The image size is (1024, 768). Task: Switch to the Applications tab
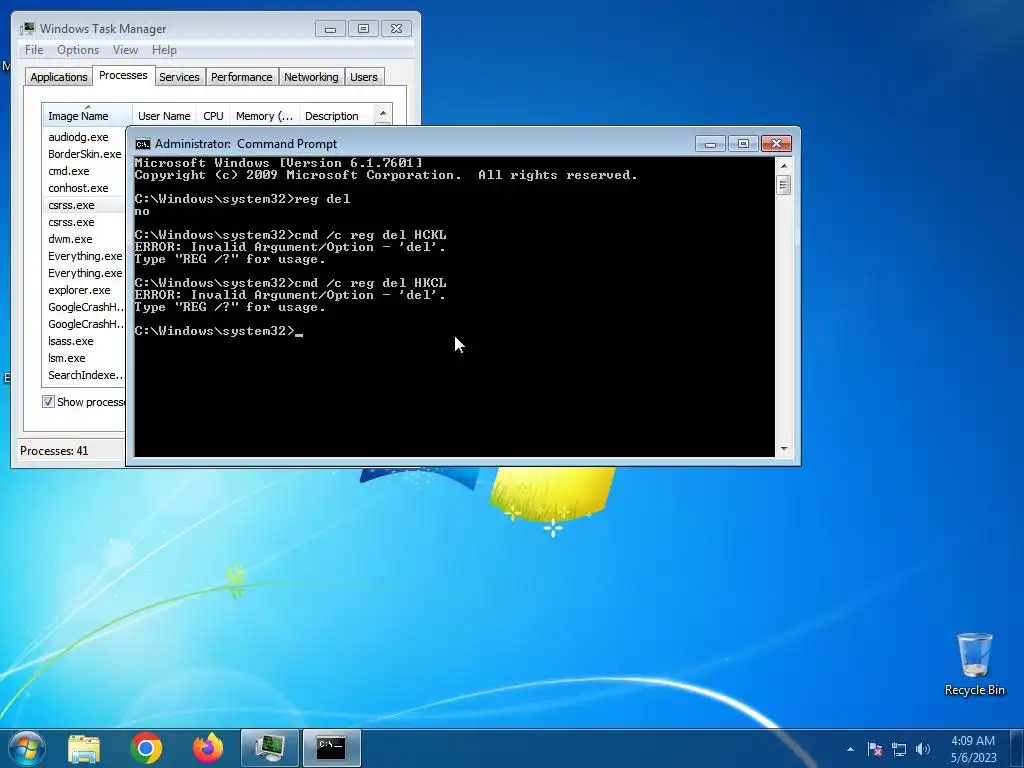pyautogui.click(x=59, y=77)
